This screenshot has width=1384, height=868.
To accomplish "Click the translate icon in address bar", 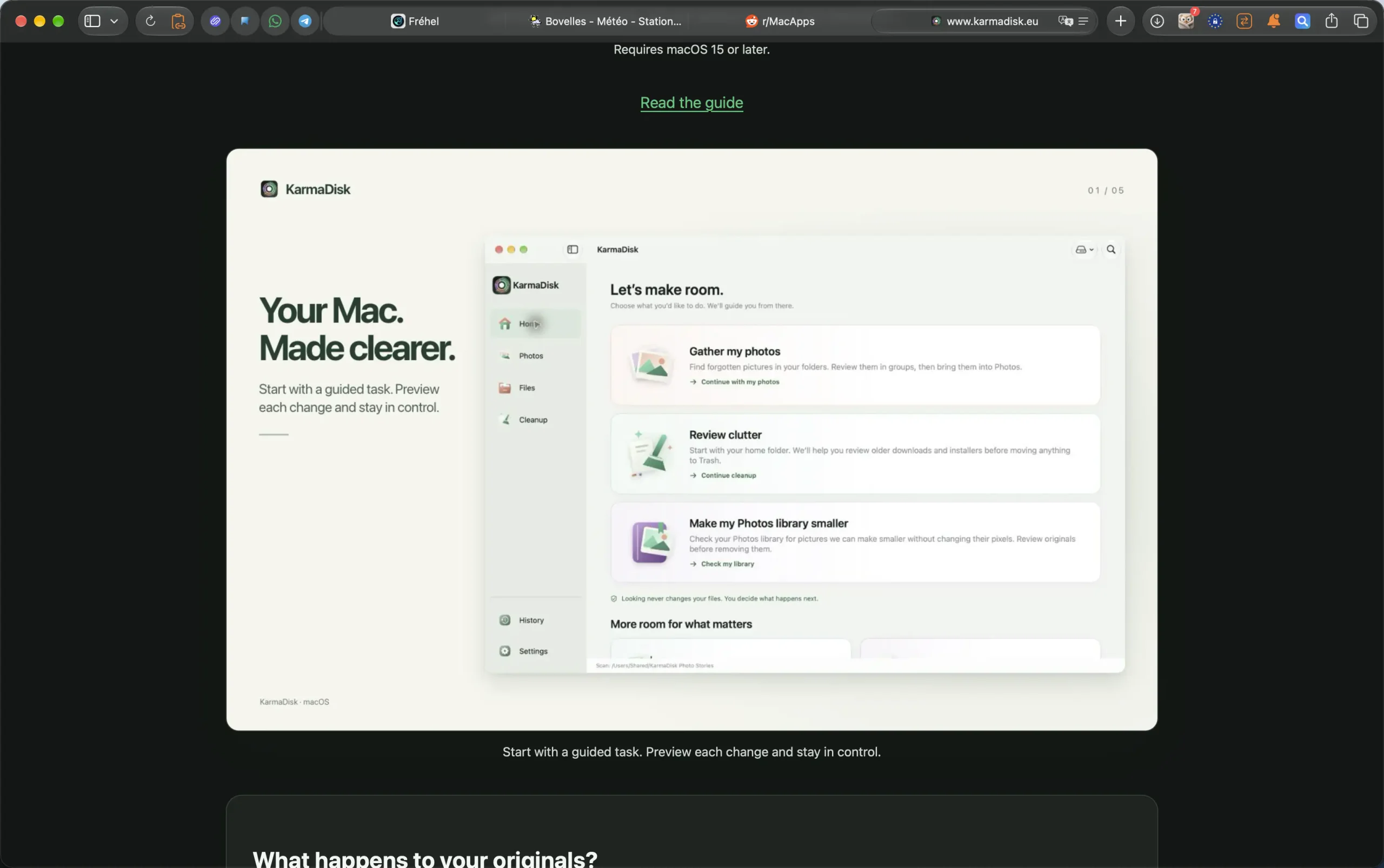I will click(x=1065, y=21).
